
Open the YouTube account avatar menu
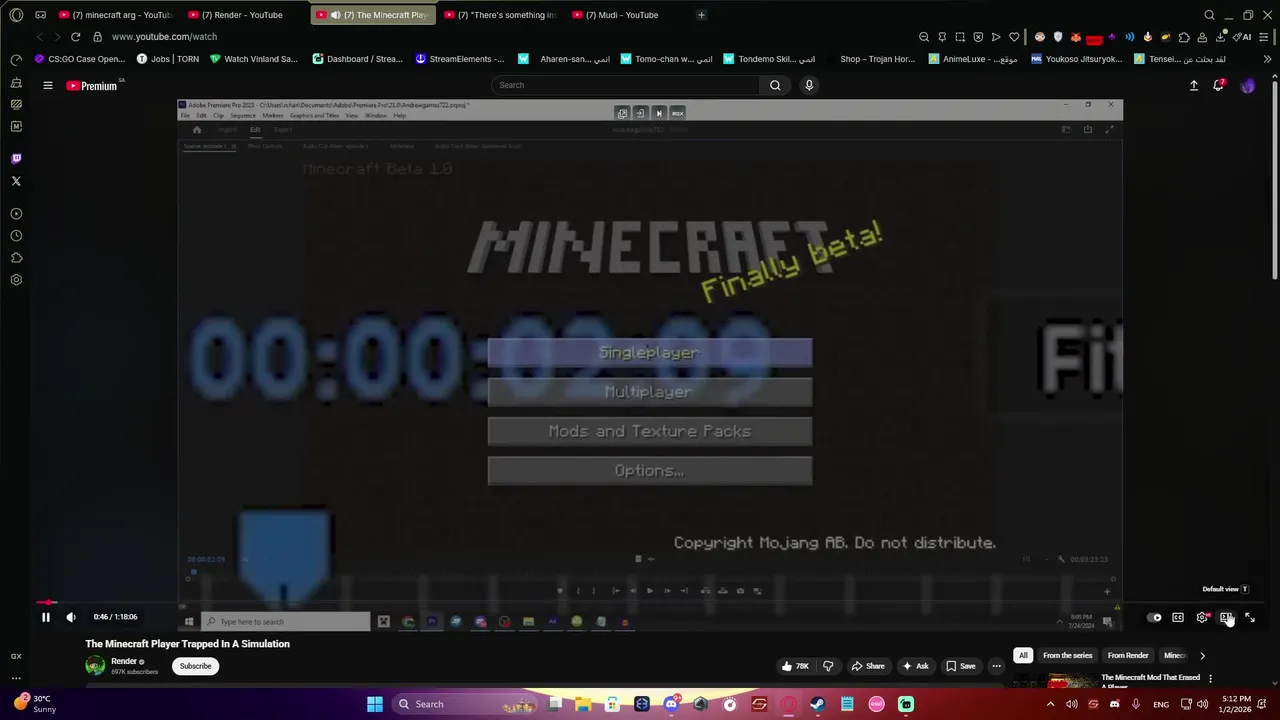coord(1248,85)
